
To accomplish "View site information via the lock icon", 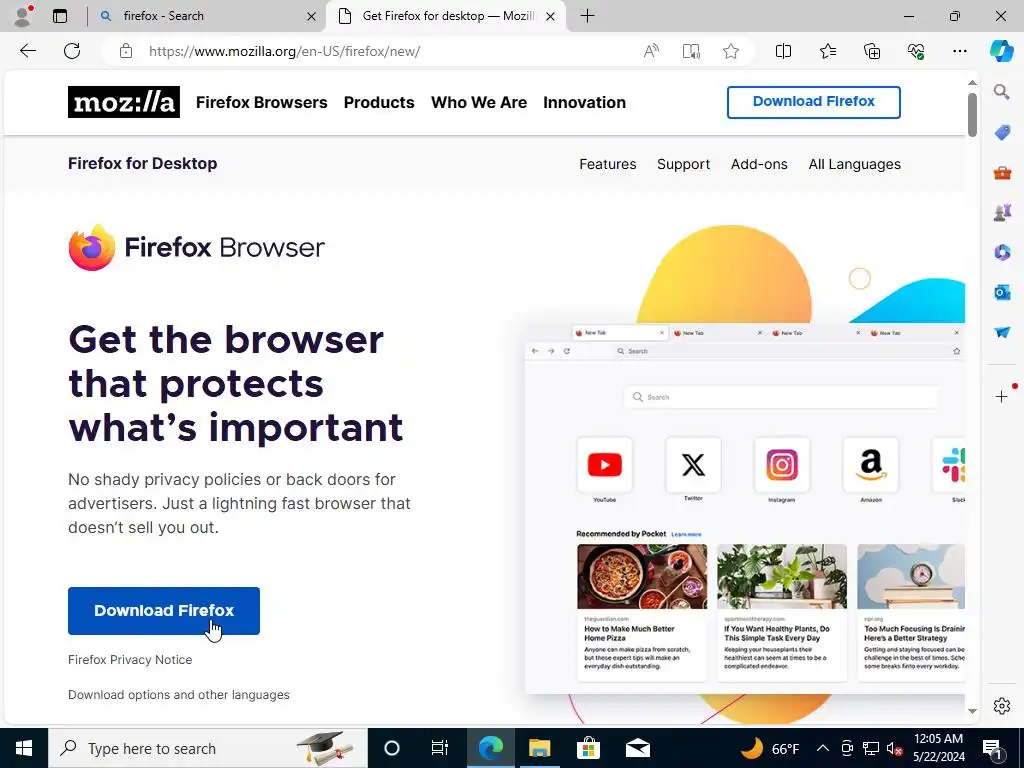I will [126, 51].
